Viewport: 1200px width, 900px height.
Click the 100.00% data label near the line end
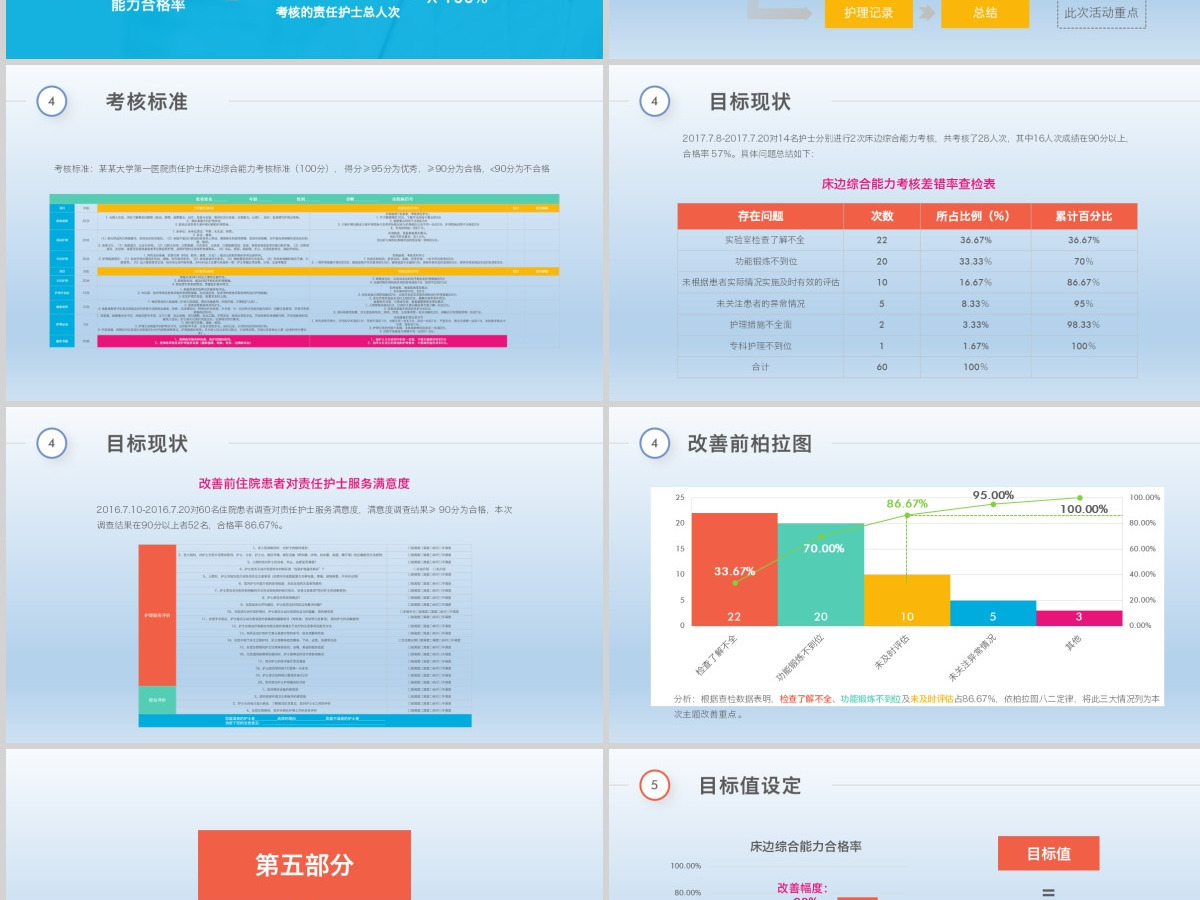[x=1084, y=509]
